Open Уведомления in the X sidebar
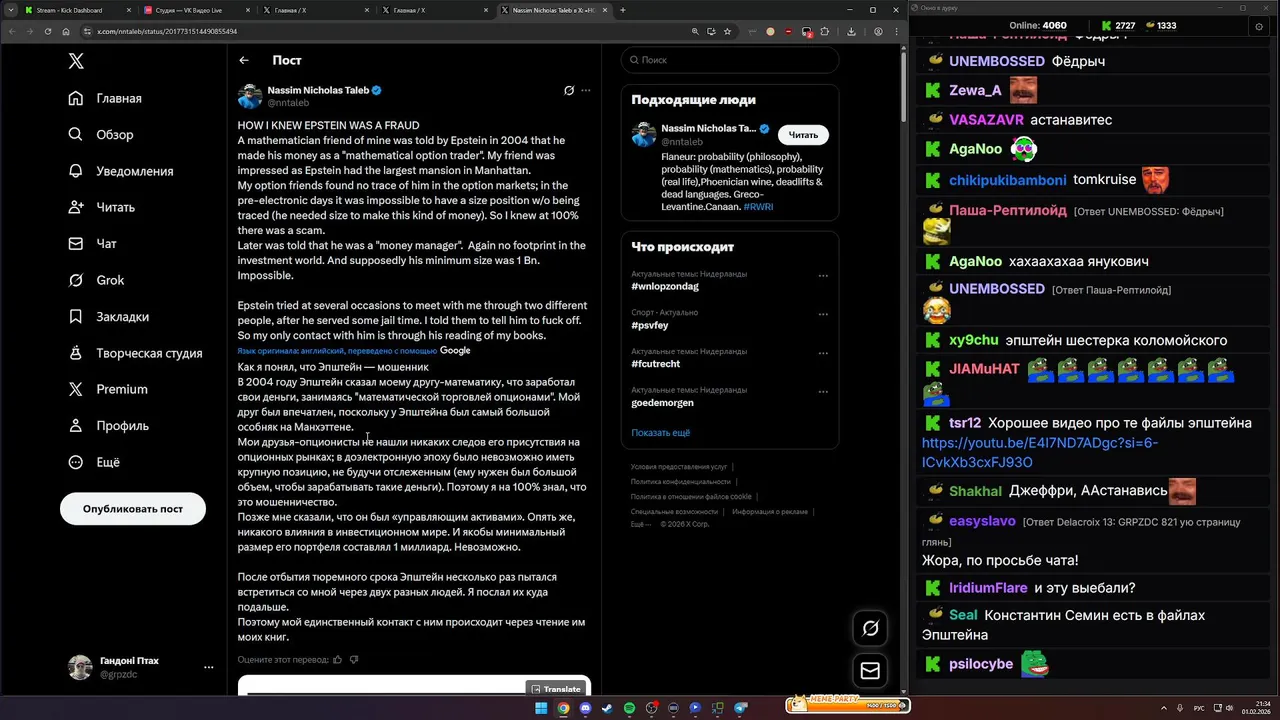Image resolution: width=1280 pixels, height=720 pixels. pyautogui.click(x=121, y=171)
